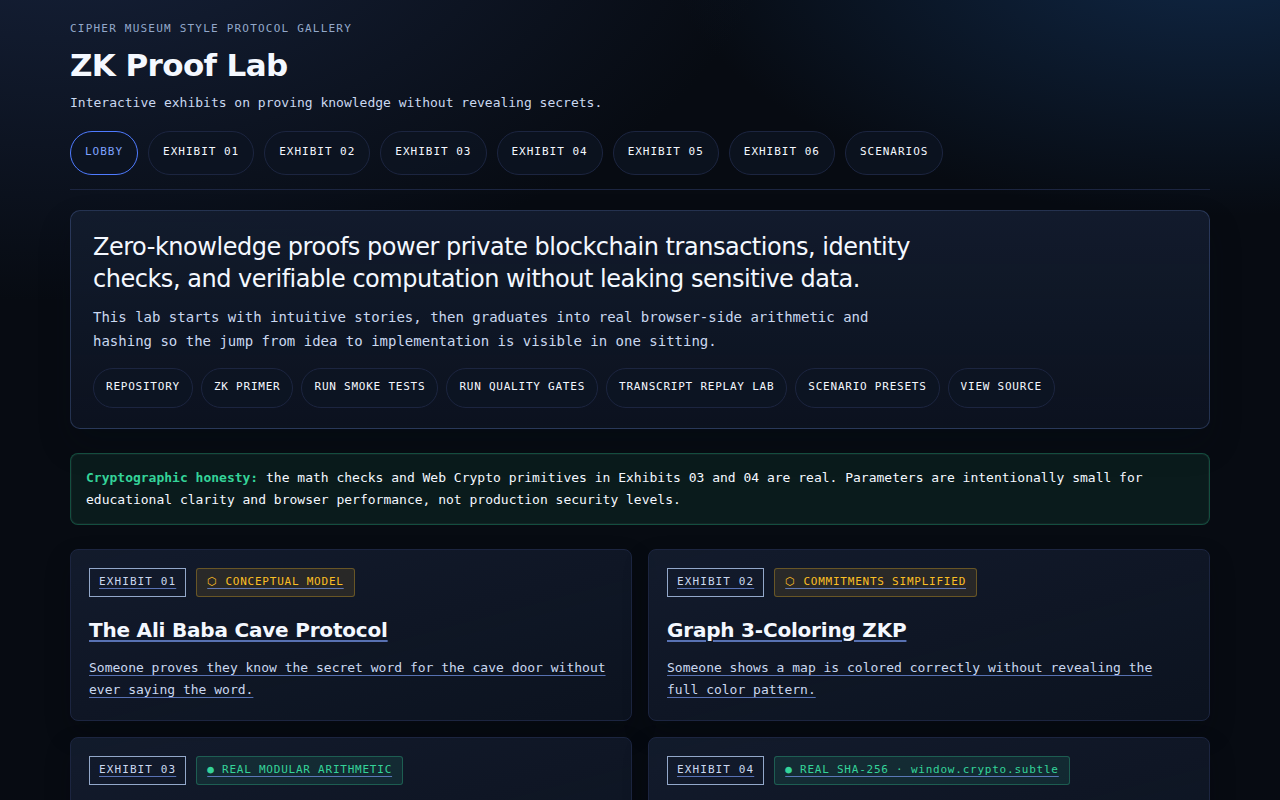Click the COMMITMENTS SIMPLIFIED badge
The image size is (1280, 800).
[x=875, y=582]
